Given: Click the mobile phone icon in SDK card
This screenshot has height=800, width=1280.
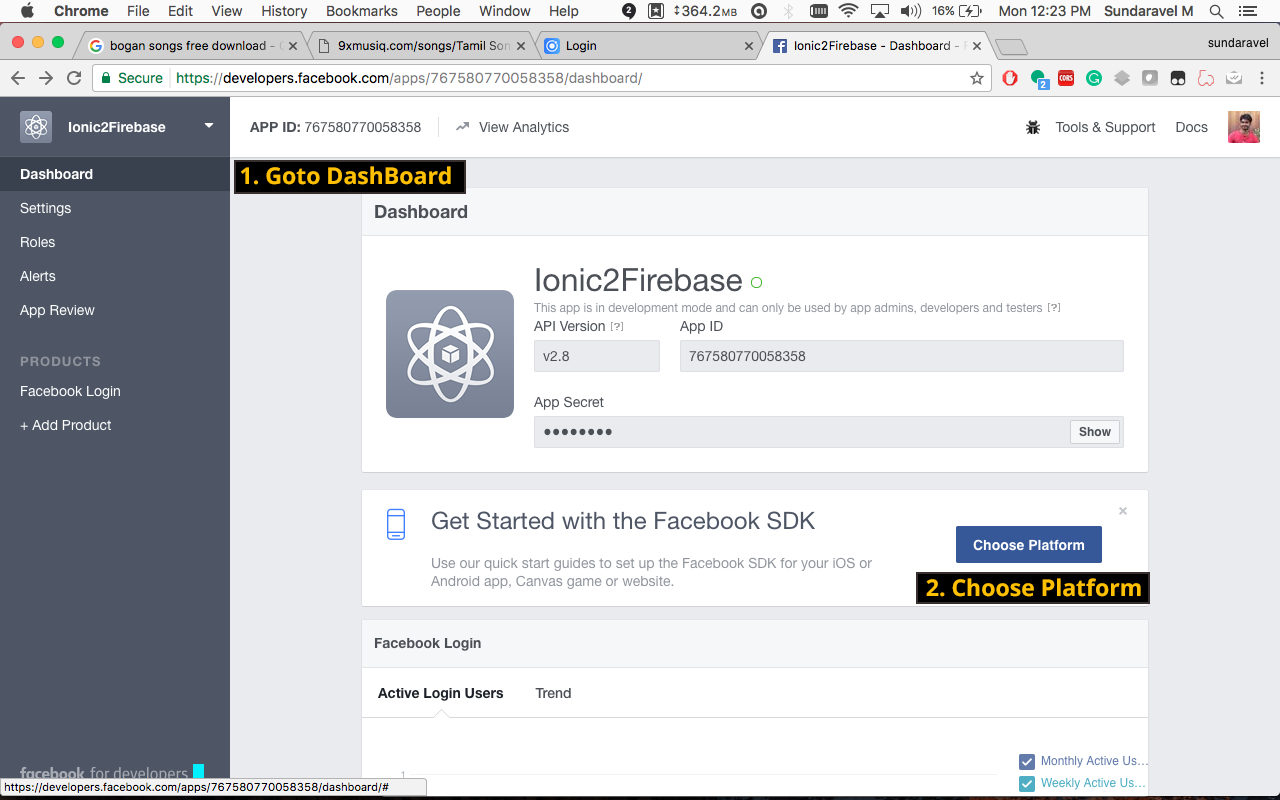Looking at the screenshot, I should (396, 524).
